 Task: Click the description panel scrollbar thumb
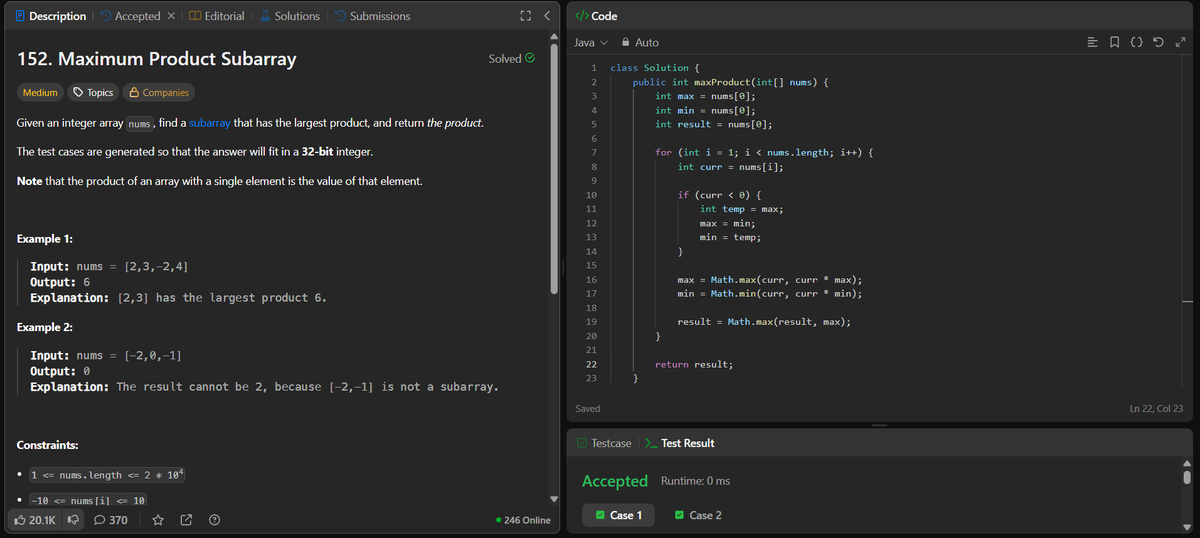pos(554,170)
